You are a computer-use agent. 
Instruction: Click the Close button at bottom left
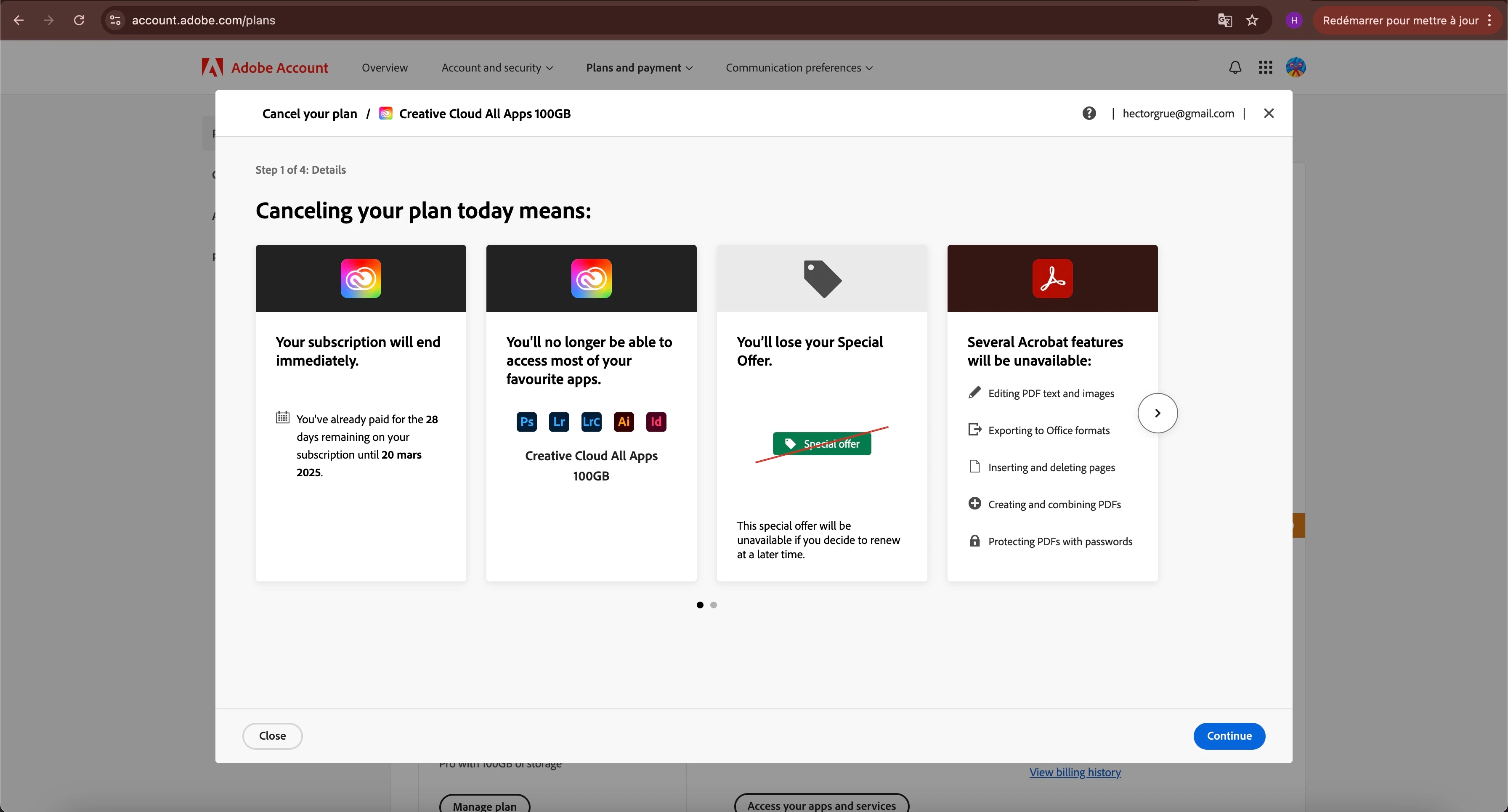click(272, 736)
